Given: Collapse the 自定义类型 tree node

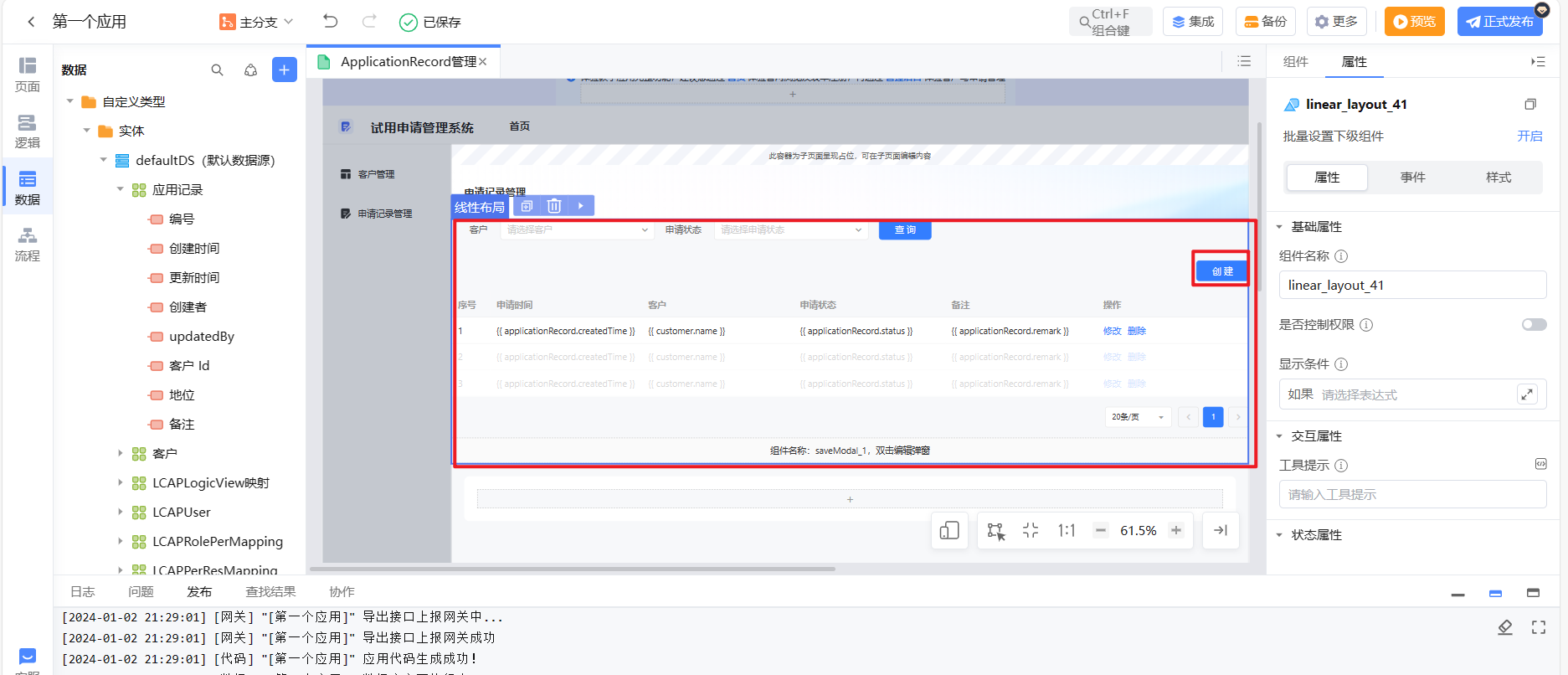Looking at the screenshot, I should (70, 101).
